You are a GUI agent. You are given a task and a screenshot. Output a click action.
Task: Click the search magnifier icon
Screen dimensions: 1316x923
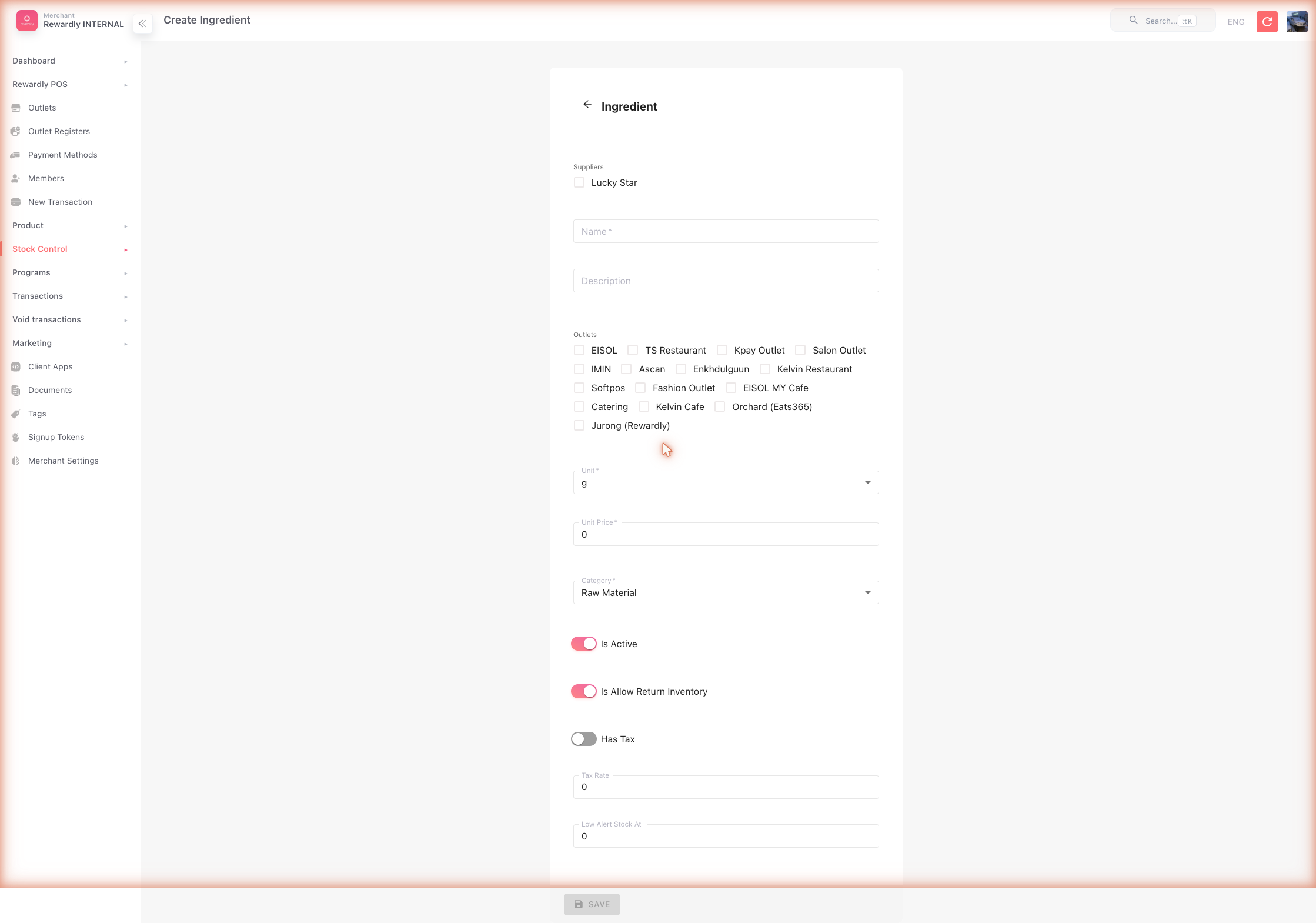pos(1133,21)
